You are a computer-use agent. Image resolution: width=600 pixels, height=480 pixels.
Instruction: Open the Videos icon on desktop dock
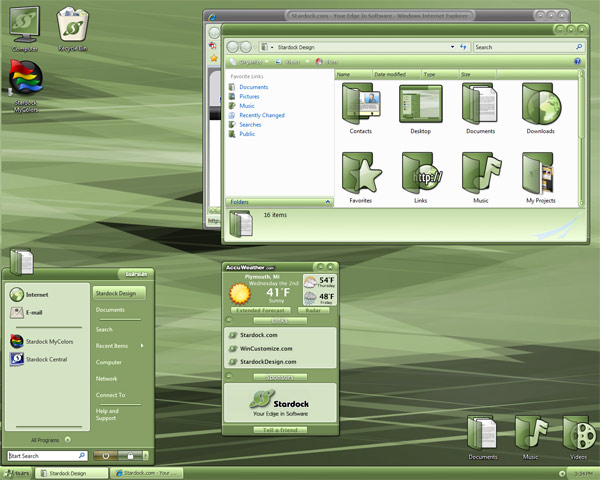pyautogui.click(x=578, y=438)
